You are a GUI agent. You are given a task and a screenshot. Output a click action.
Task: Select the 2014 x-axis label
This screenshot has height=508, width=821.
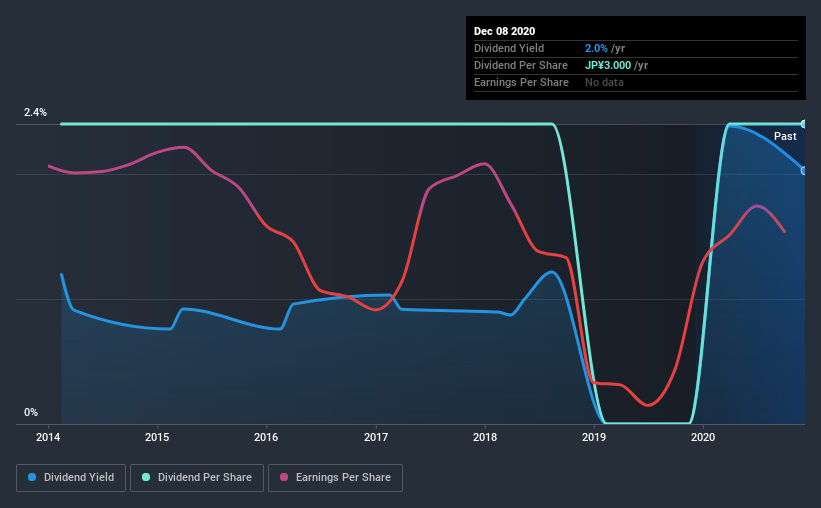[x=48, y=437]
